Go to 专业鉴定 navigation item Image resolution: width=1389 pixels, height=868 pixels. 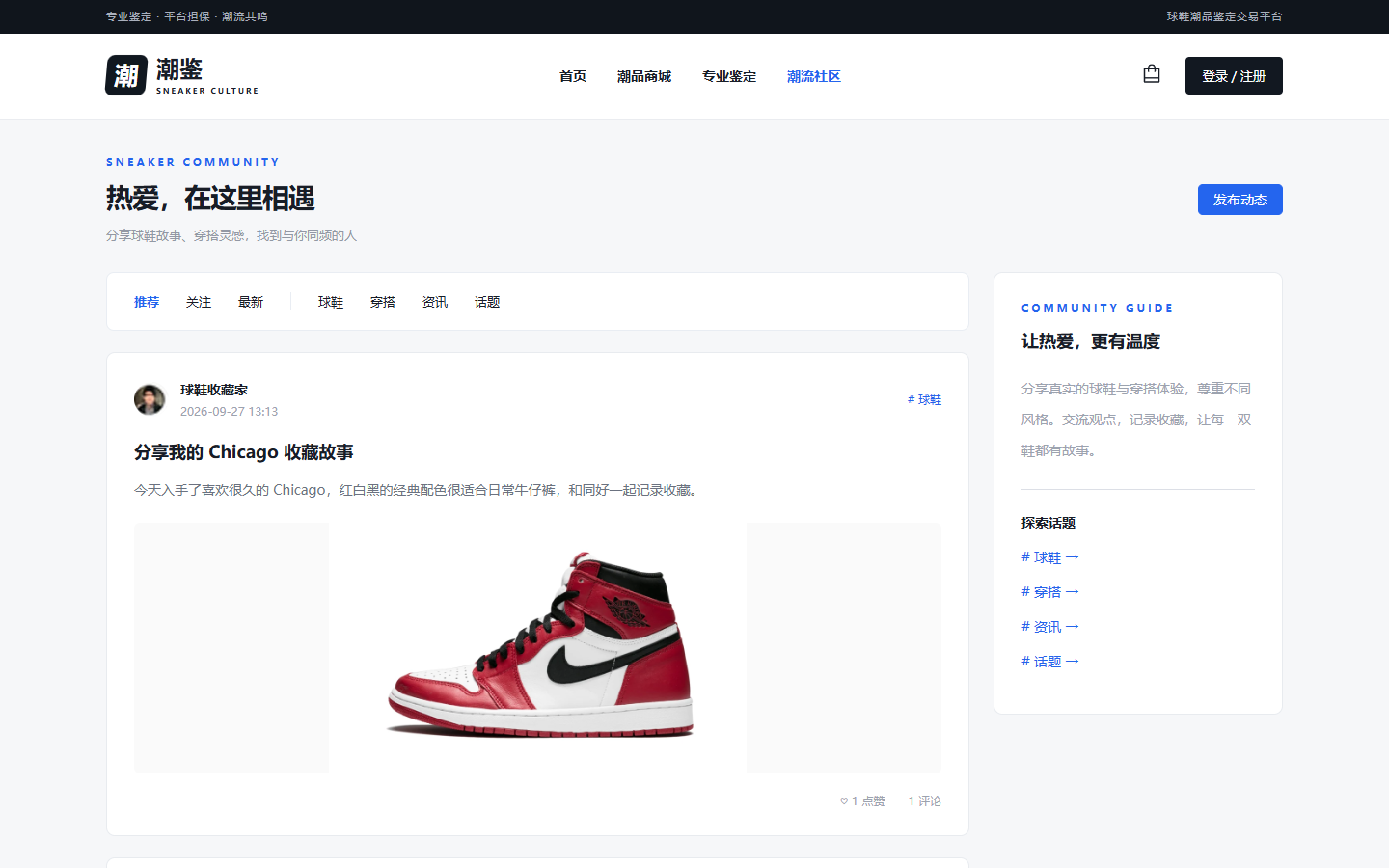coord(729,76)
